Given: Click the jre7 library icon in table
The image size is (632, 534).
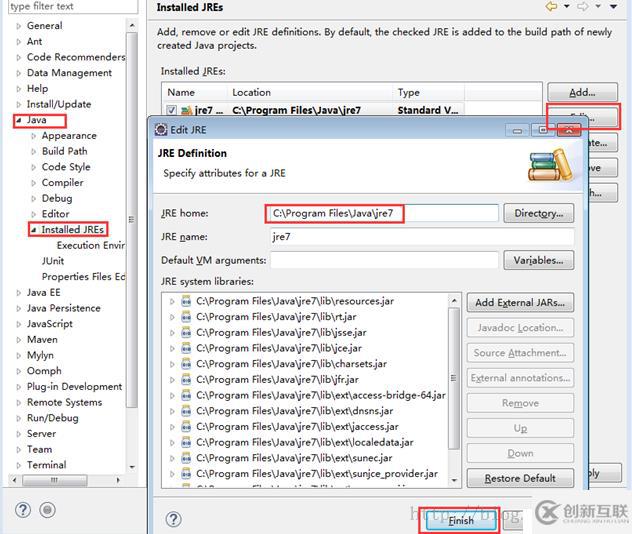Looking at the screenshot, I should [186, 110].
